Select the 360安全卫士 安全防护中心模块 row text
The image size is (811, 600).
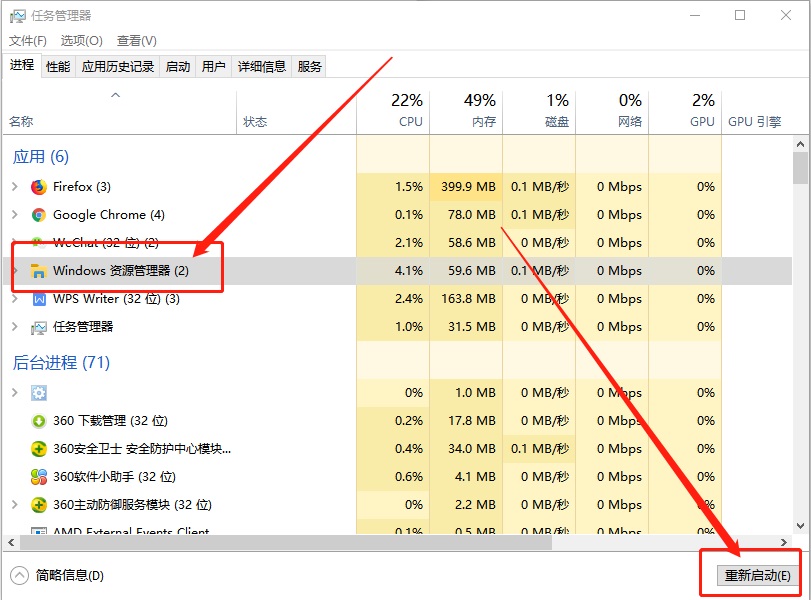[142, 448]
